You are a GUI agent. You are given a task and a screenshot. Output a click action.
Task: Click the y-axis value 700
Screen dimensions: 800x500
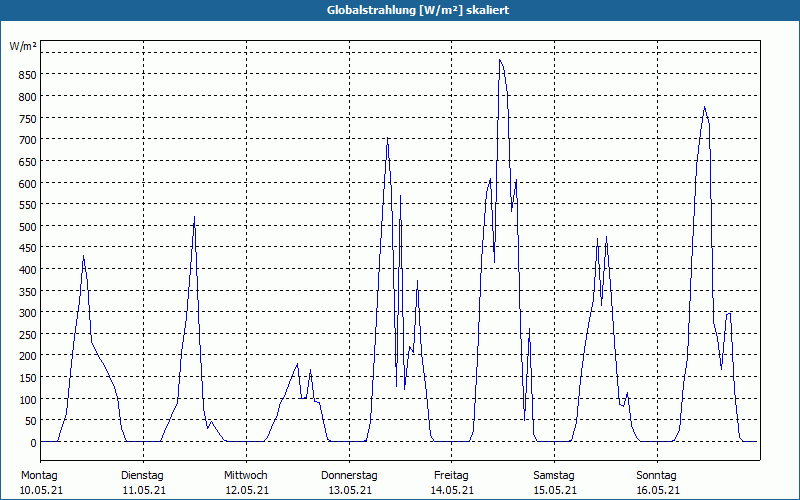coord(27,140)
